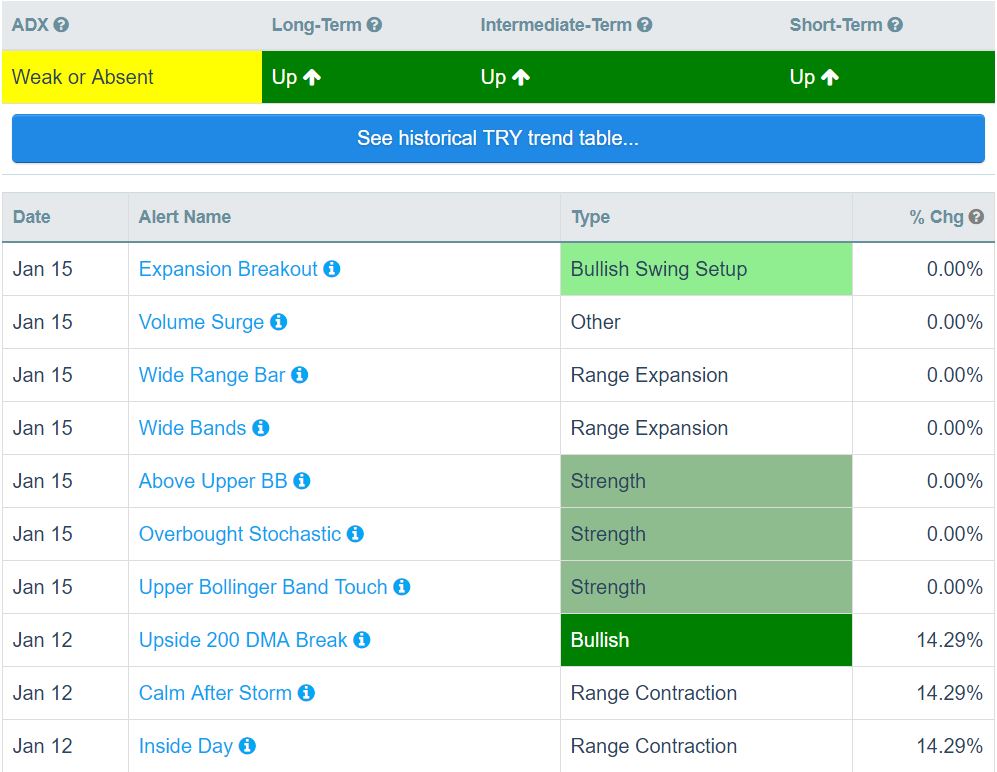Image resolution: width=997 pixels, height=772 pixels.
Task: Open the Calm After Storm link
Action: (x=215, y=693)
